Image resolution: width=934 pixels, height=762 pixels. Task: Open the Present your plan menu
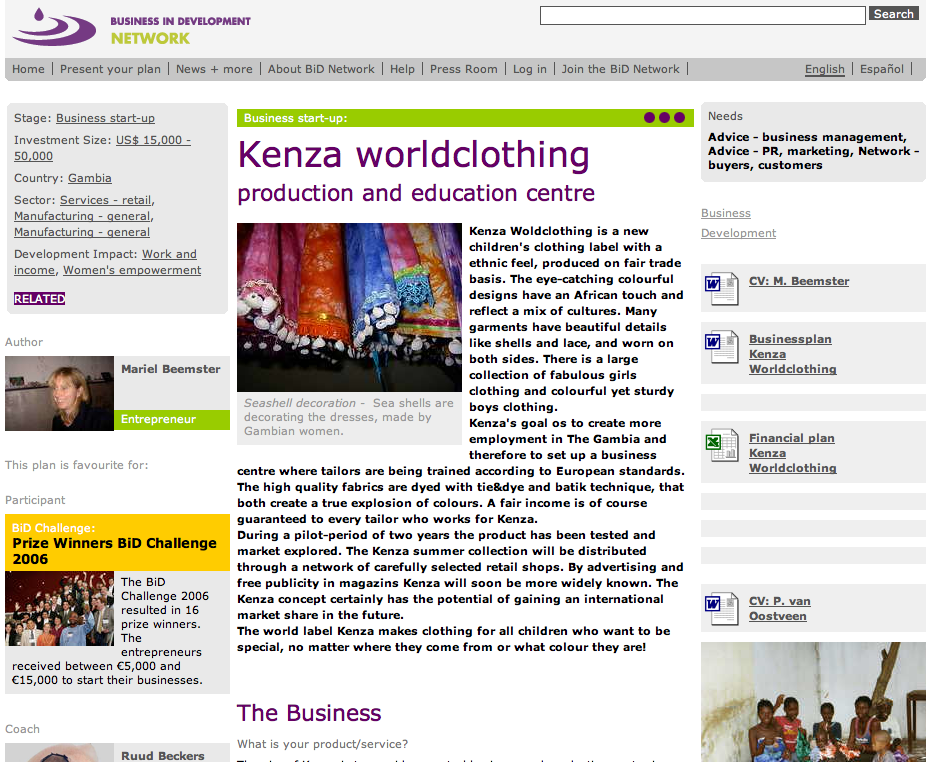tap(110, 69)
